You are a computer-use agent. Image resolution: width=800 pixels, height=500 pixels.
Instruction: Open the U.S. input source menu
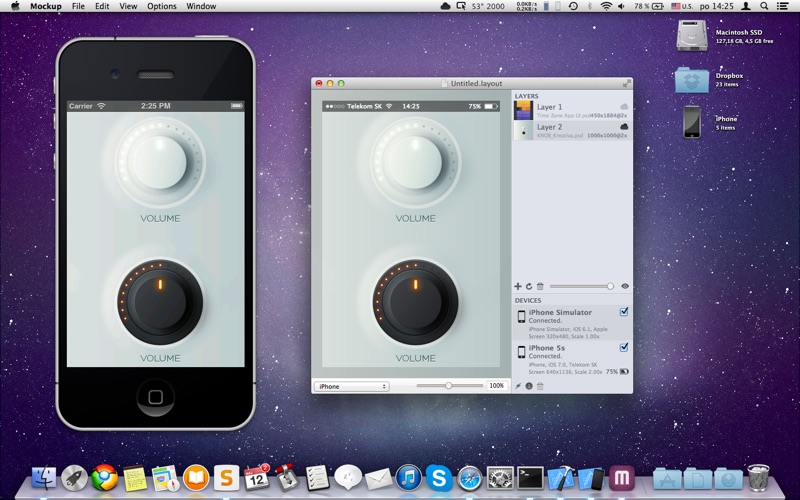[682, 6]
